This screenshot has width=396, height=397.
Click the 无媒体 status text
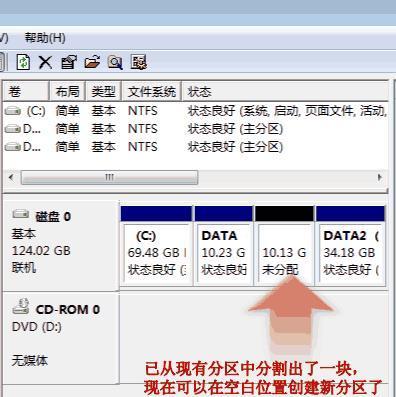[30, 360]
